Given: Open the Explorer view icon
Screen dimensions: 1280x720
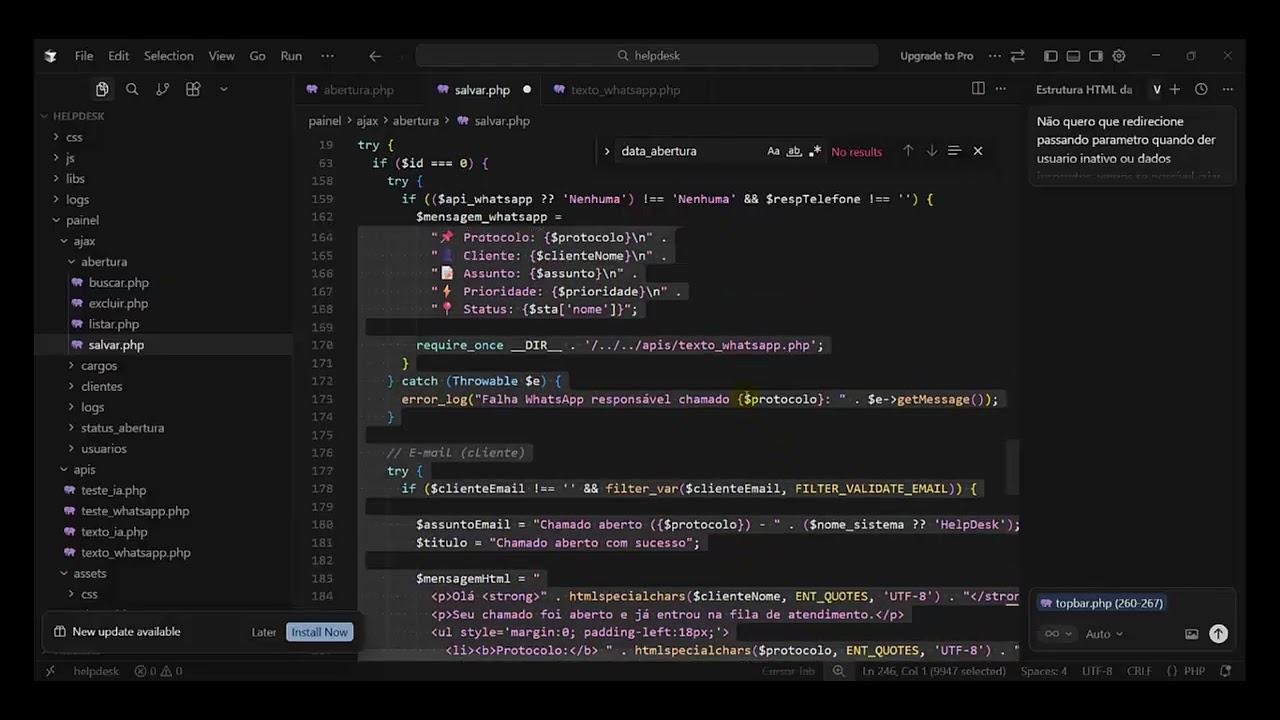Looking at the screenshot, I should [x=102, y=89].
